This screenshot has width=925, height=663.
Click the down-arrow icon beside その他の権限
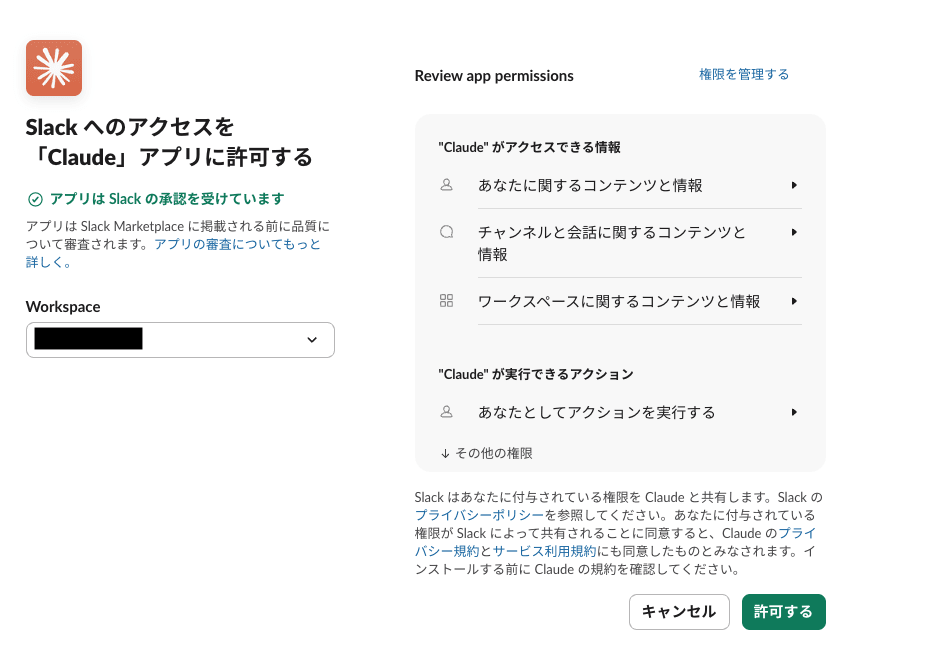tap(443, 452)
